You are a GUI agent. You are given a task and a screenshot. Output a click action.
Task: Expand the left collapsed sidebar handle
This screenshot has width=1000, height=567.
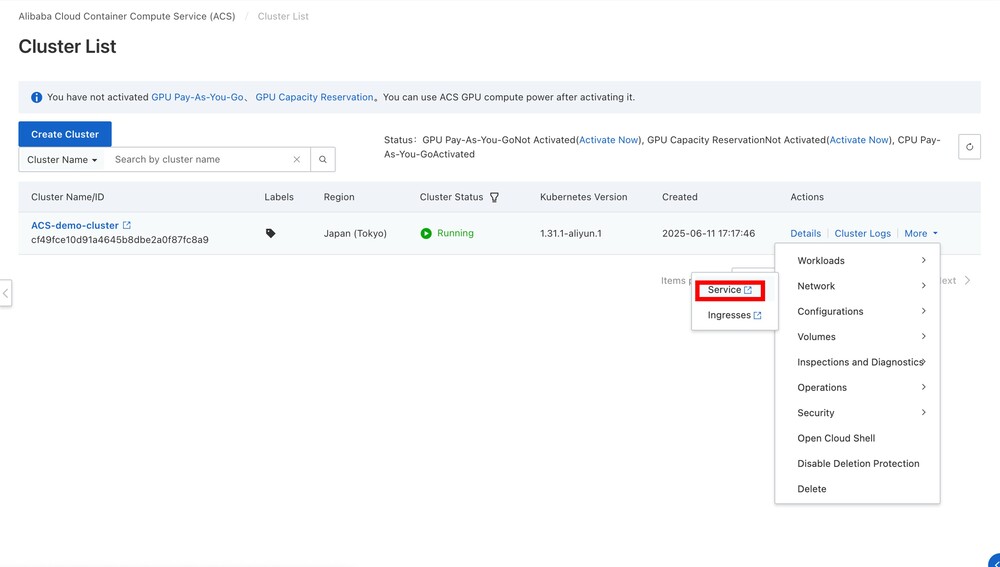click(6, 293)
